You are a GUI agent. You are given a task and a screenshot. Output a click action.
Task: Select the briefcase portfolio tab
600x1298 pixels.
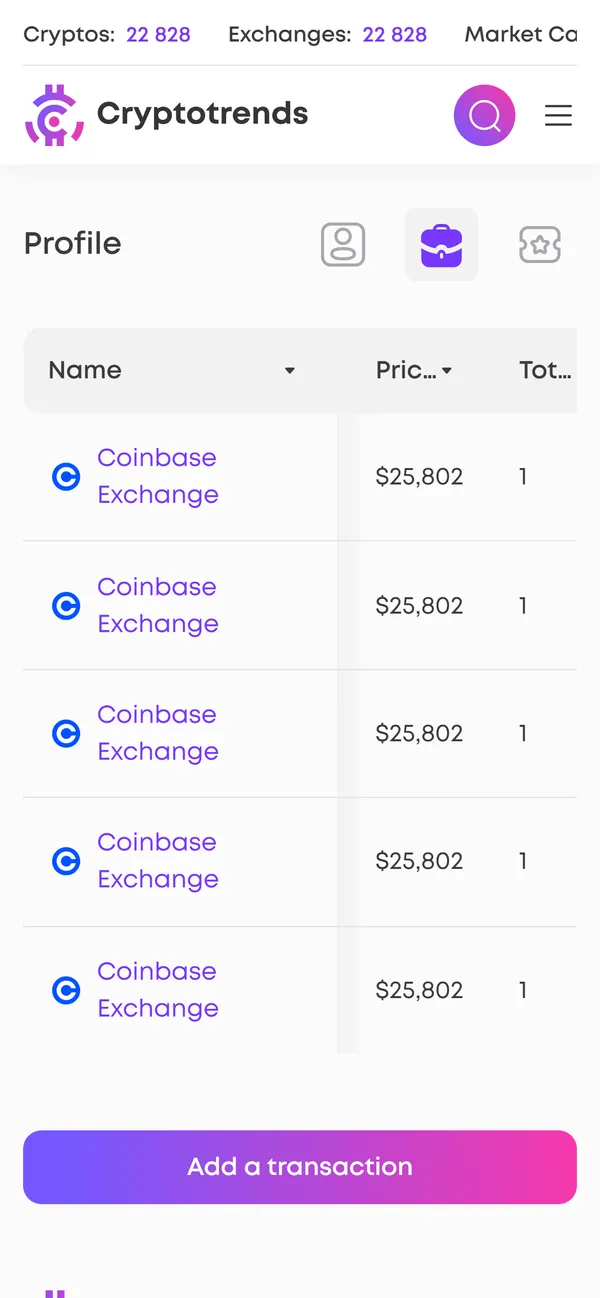(441, 245)
